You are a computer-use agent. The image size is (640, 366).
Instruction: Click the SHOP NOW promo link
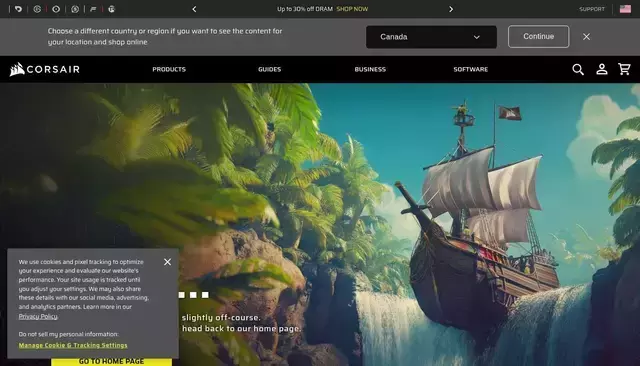(352, 9)
